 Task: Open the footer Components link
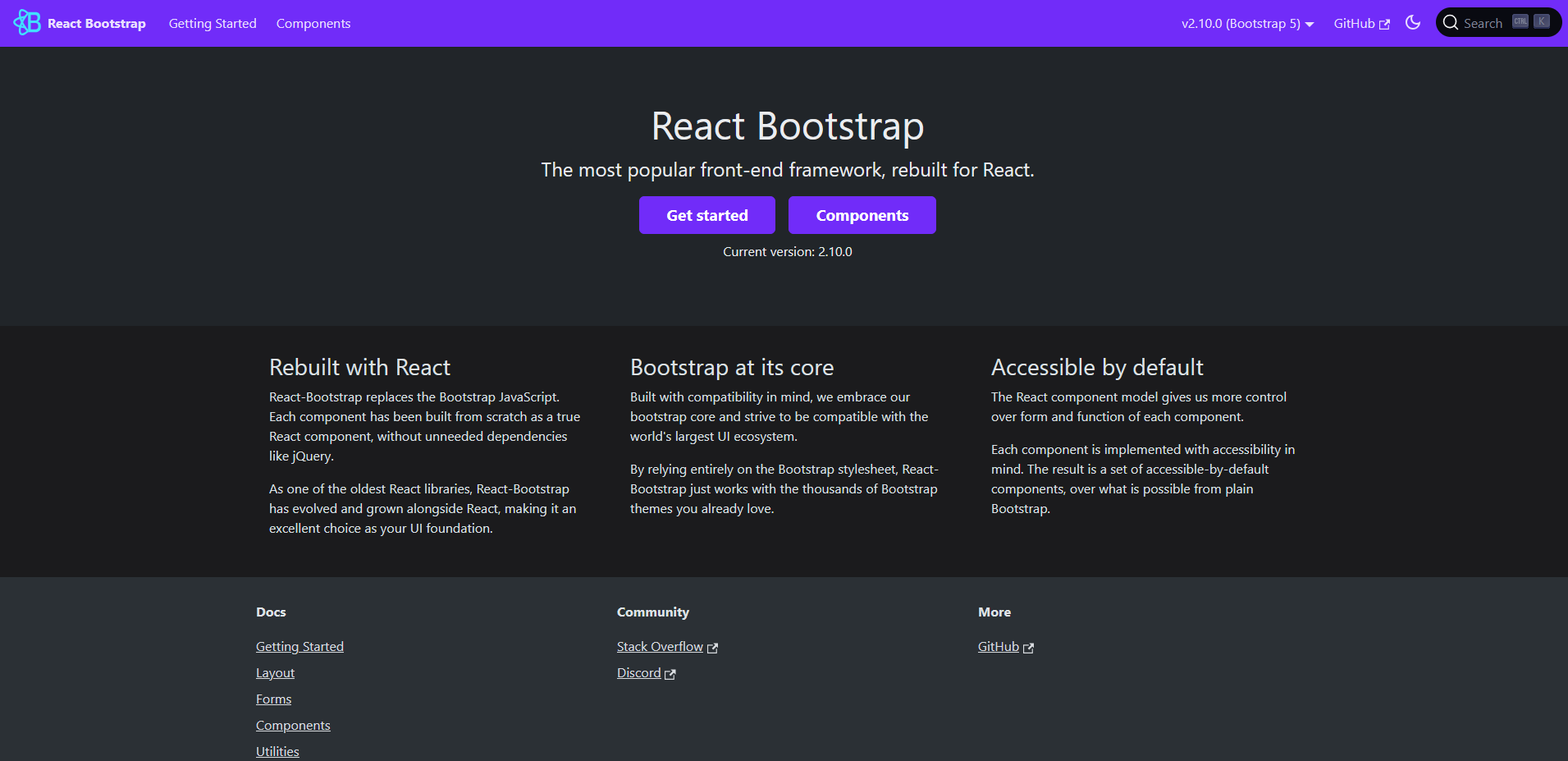[x=293, y=726]
